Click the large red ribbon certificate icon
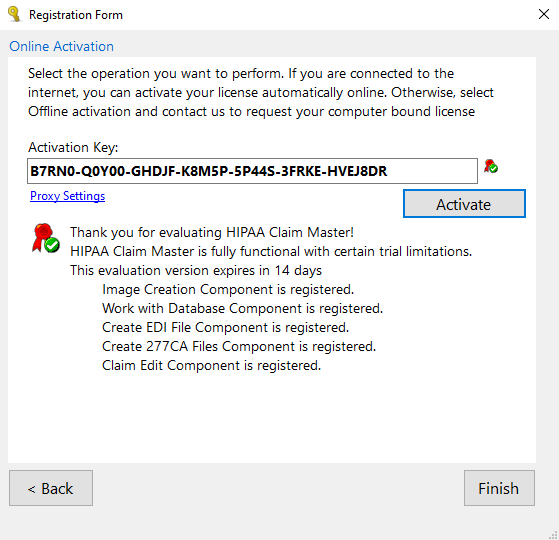Screen dimensions: 559x540 [x=46, y=238]
